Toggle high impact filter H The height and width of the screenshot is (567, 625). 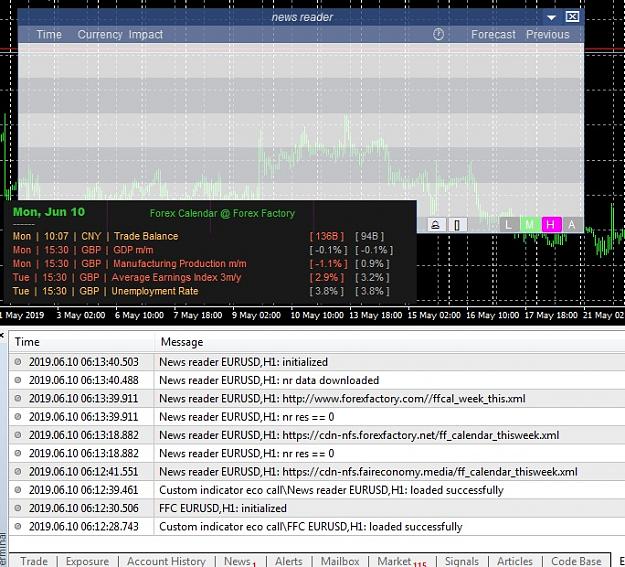click(551, 224)
